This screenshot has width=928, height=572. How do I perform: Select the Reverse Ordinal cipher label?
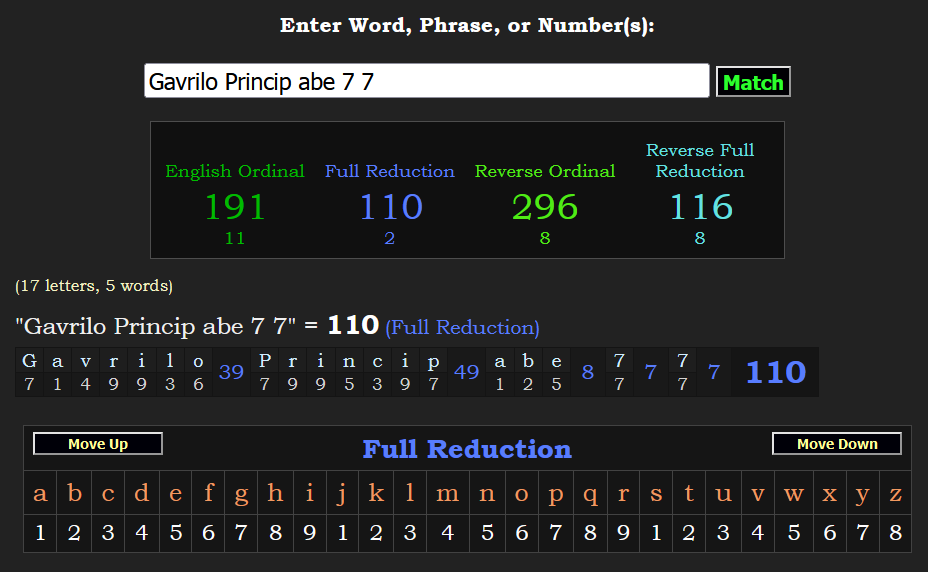(544, 171)
